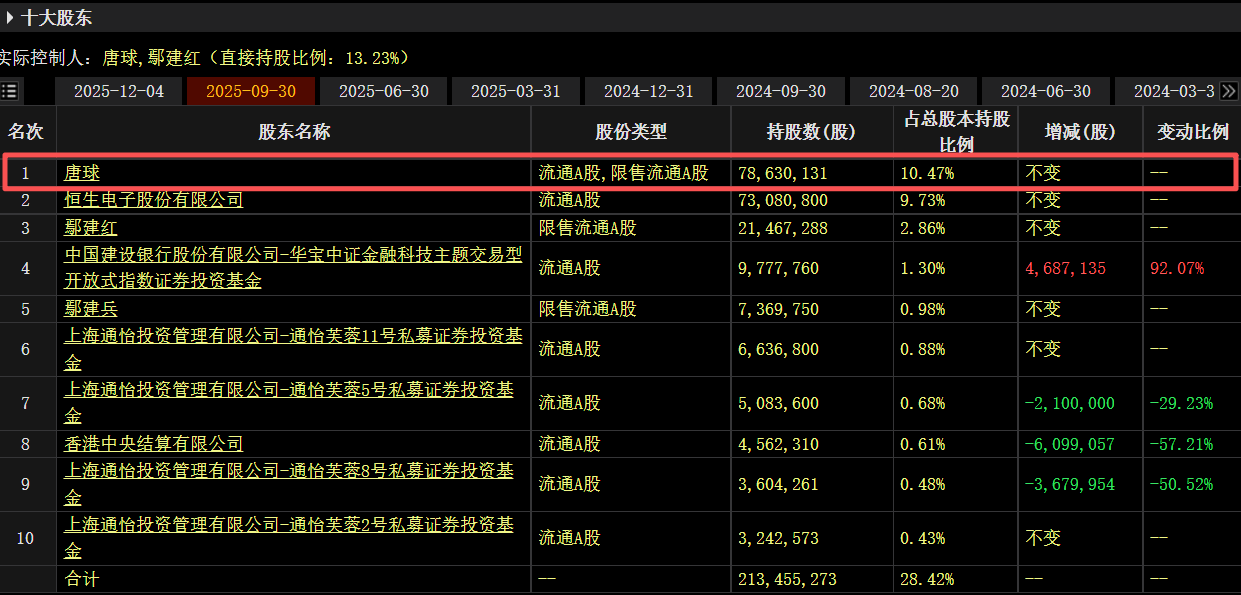Select the 2025-09-30 date tab
1241x595 pixels.
pyautogui.click(x=251, y=91)
